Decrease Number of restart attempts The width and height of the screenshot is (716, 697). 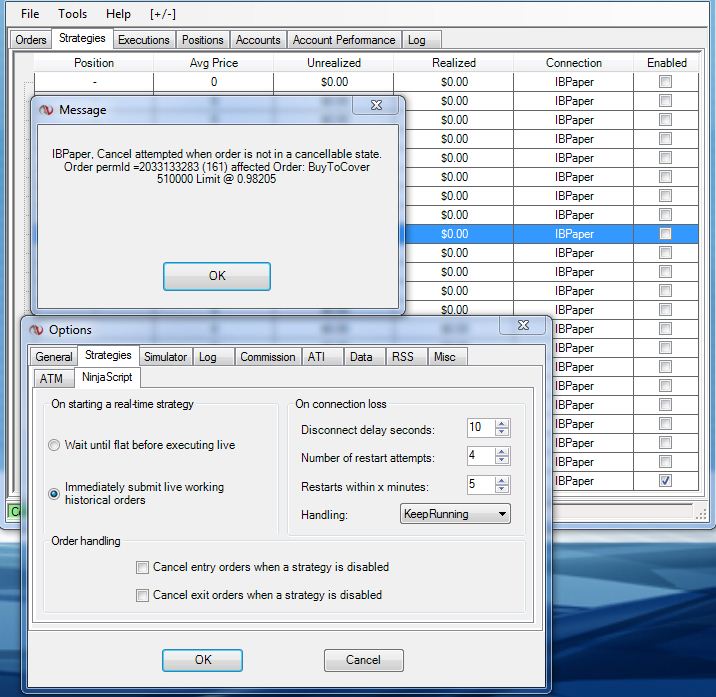tap(502, 460)
